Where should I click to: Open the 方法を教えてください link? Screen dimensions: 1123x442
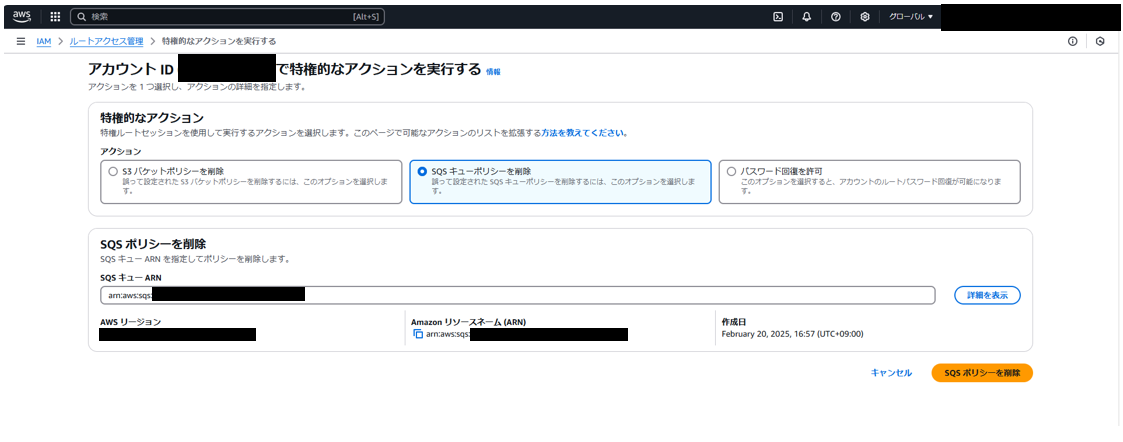point(584,133)
